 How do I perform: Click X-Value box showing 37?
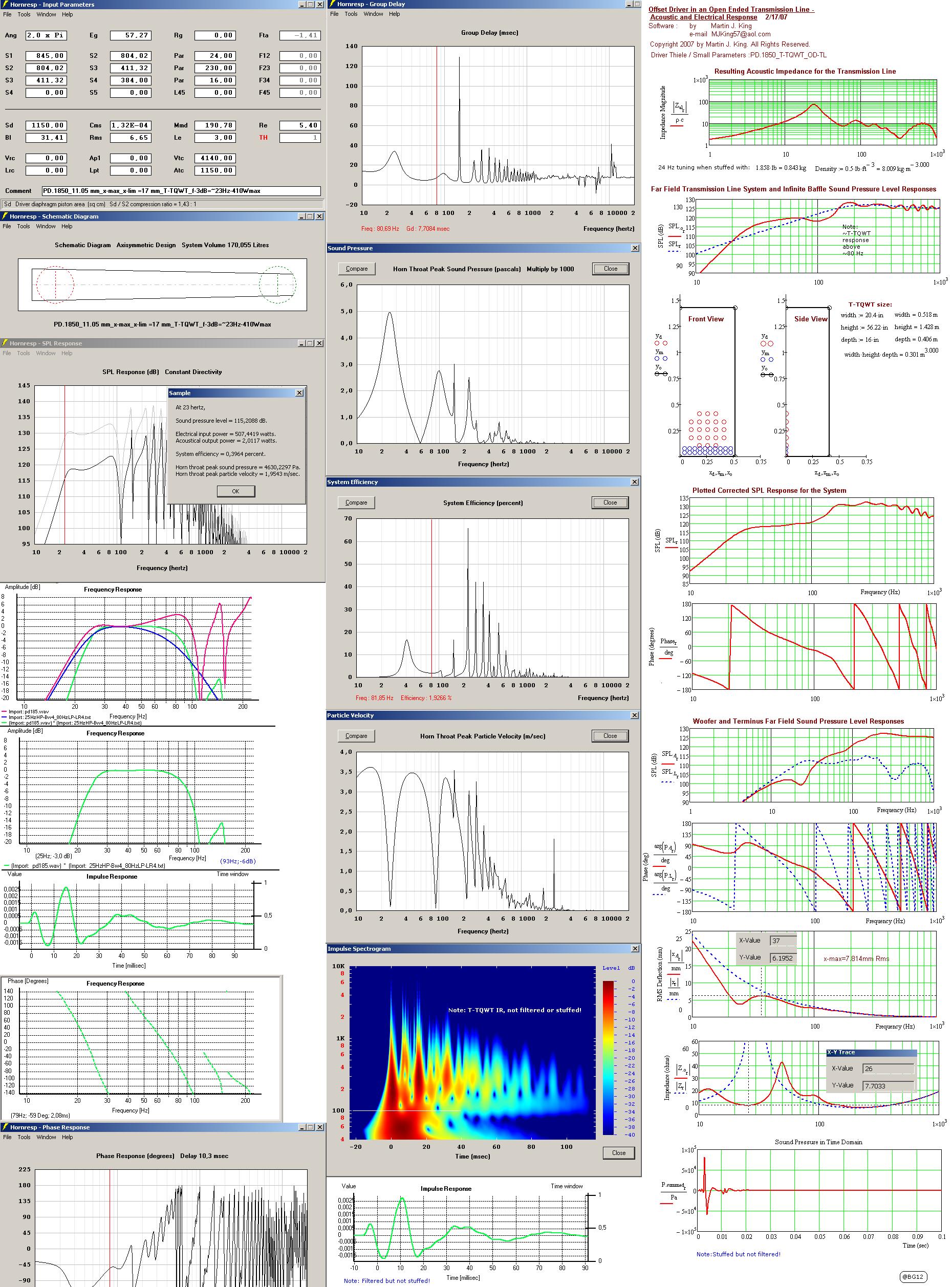click(x=783, y=941)
